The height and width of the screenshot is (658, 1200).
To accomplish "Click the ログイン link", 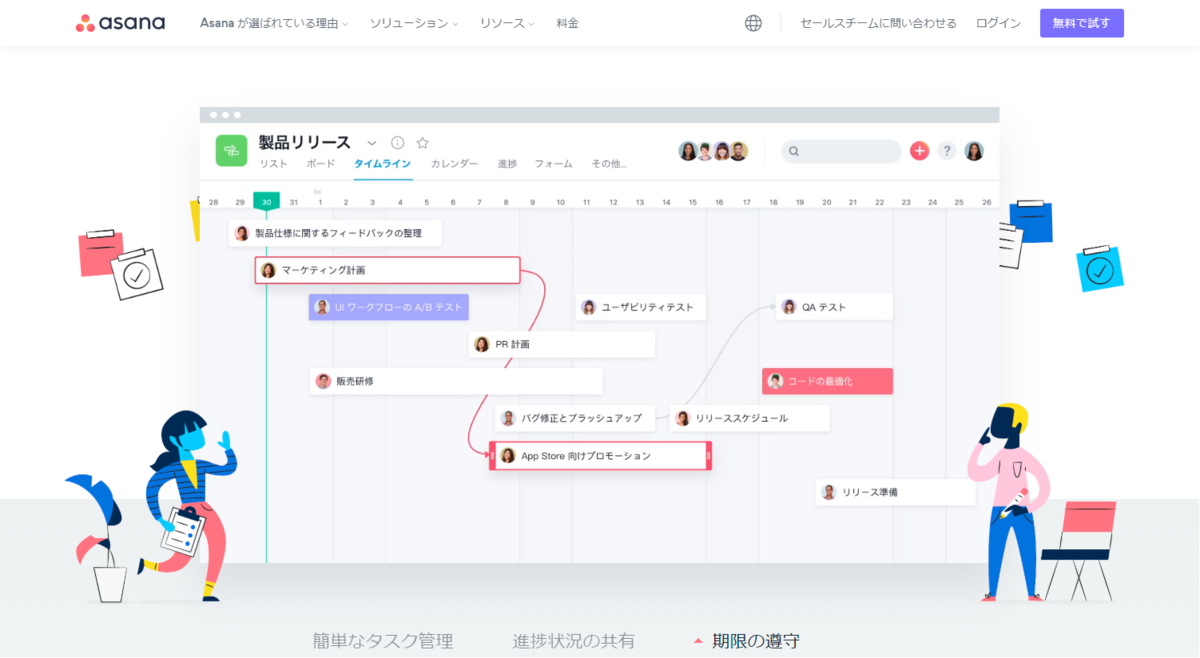I will pos(997,22).
